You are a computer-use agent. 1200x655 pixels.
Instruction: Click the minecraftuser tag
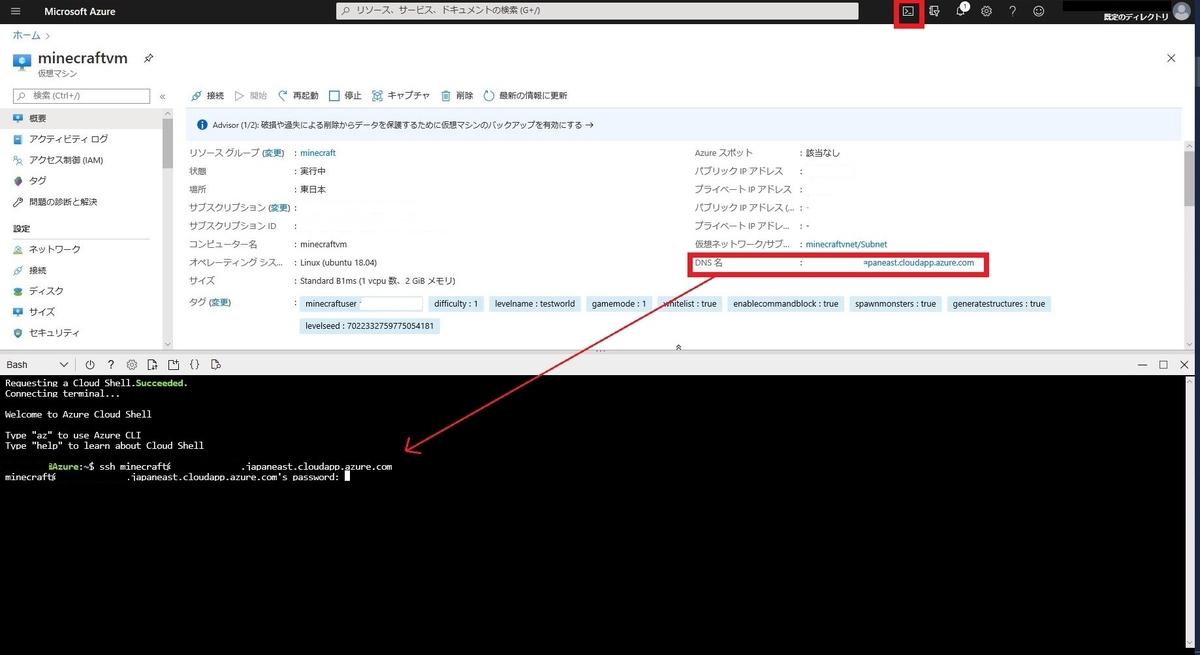[x=361, y=304]
